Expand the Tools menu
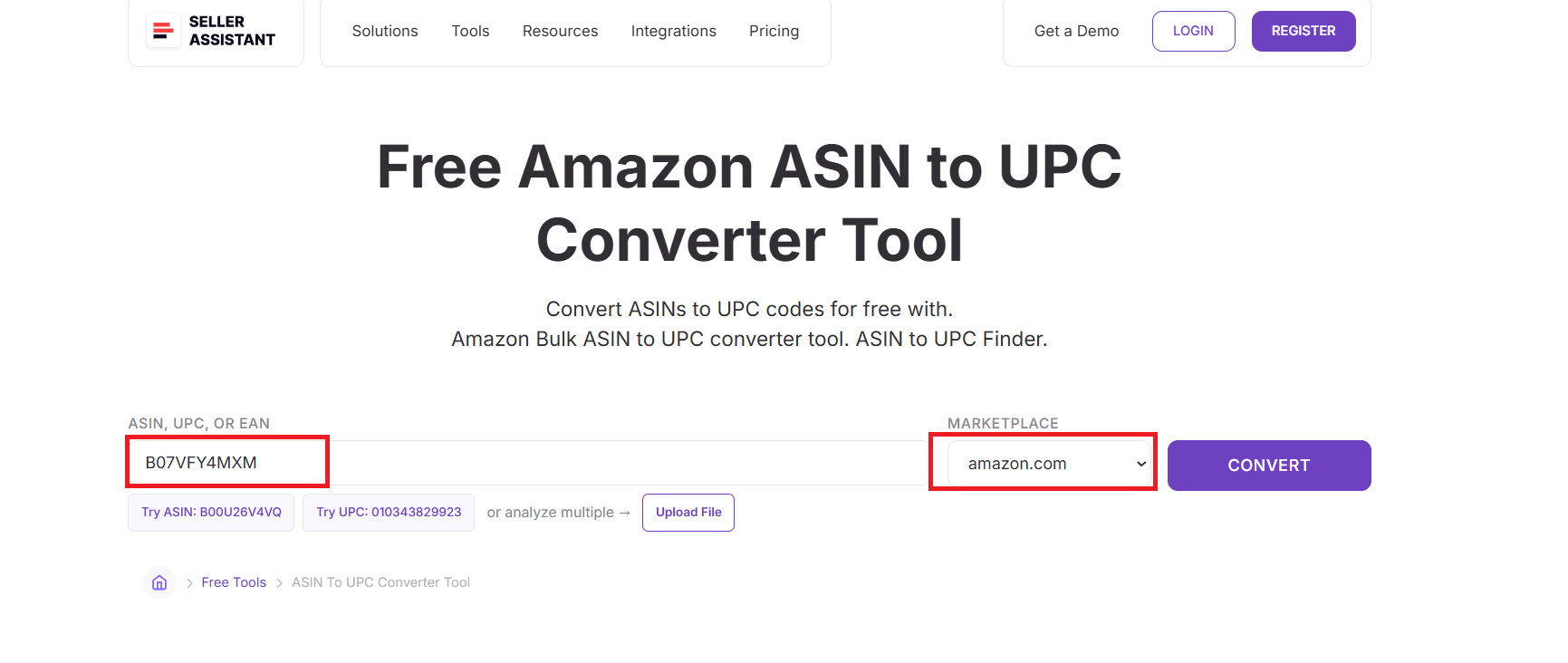Viewport: 1568px width, 663px height. 469,31
